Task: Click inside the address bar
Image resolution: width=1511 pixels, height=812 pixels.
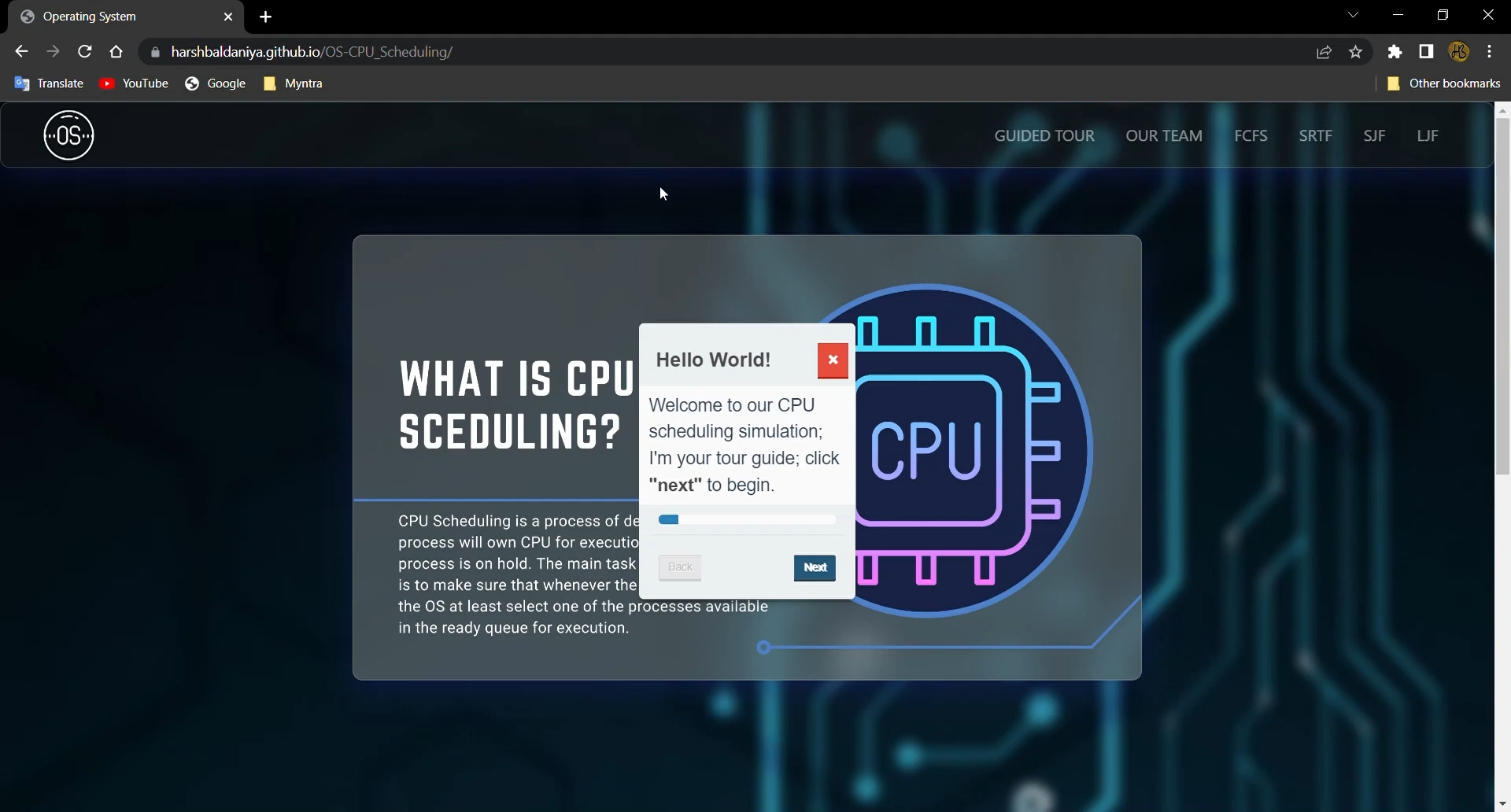Action: (x=472, y=52)
